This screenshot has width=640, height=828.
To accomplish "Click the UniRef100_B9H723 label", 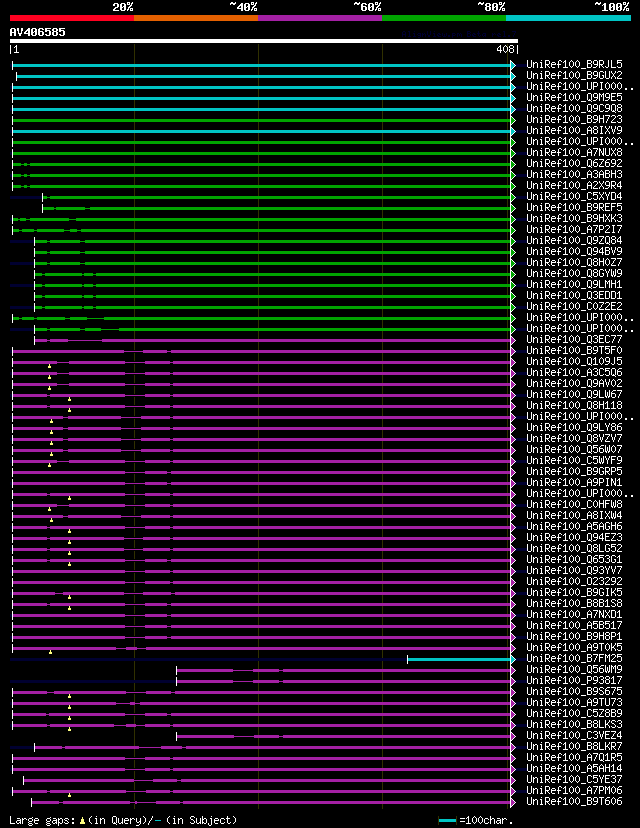I will pos(574,119).
